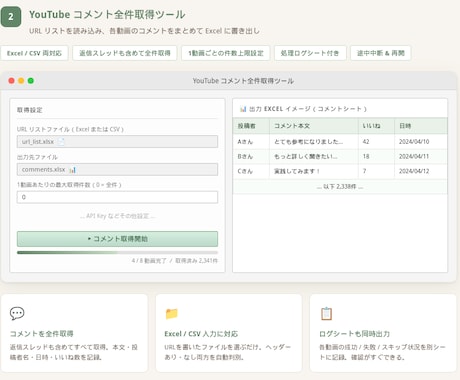Click the window title bar text
This screenshot has height=380, width=460.
pyautogui.click(x=243, y=81)
